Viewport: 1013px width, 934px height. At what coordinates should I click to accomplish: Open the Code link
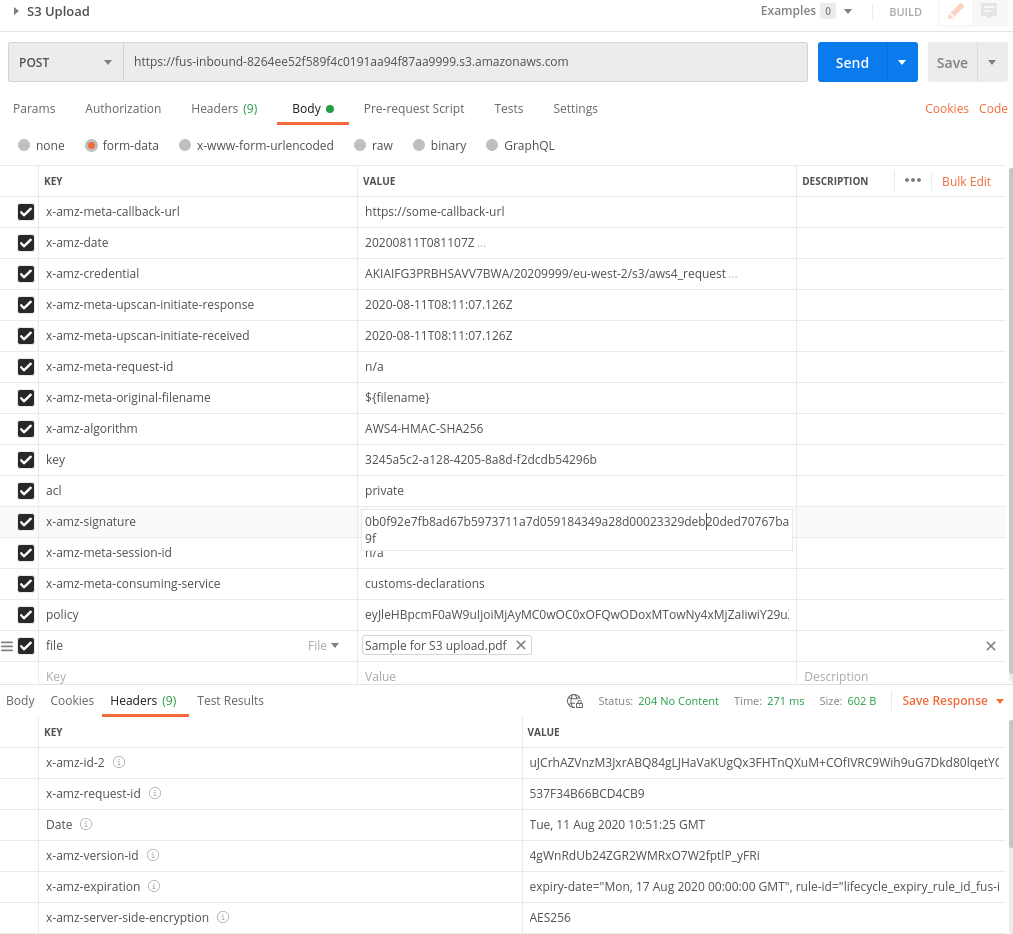[993, 109]
